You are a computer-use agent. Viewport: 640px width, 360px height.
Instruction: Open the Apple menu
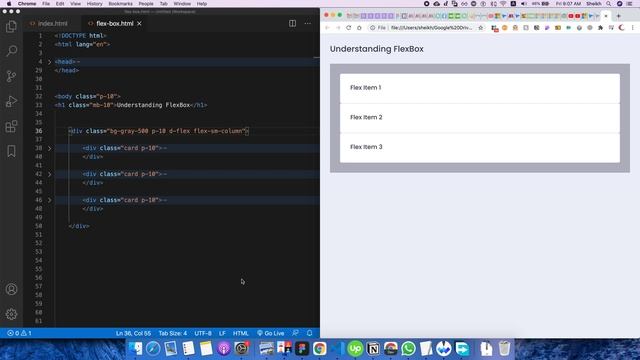tap(9, 4)
